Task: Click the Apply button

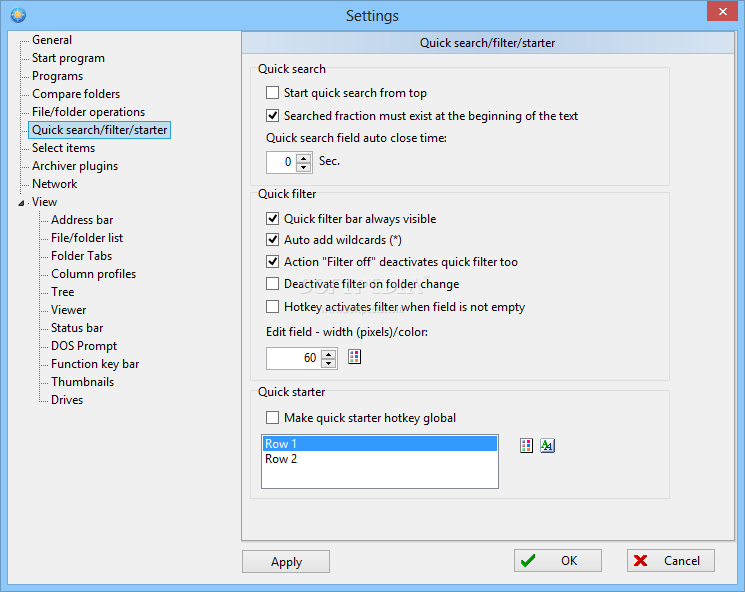Action: point(286,562)
